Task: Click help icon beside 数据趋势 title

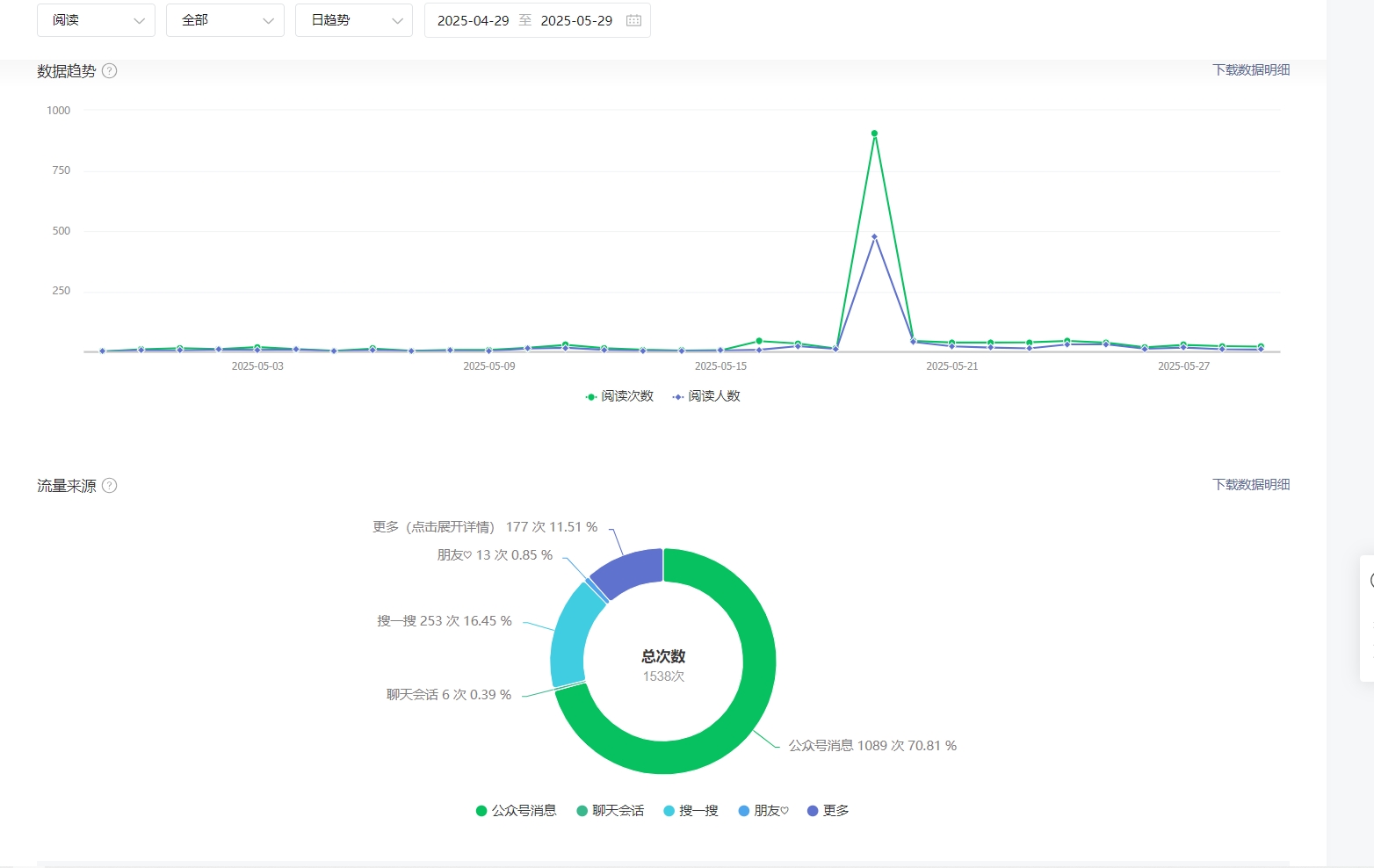Action: coord(110,71)
